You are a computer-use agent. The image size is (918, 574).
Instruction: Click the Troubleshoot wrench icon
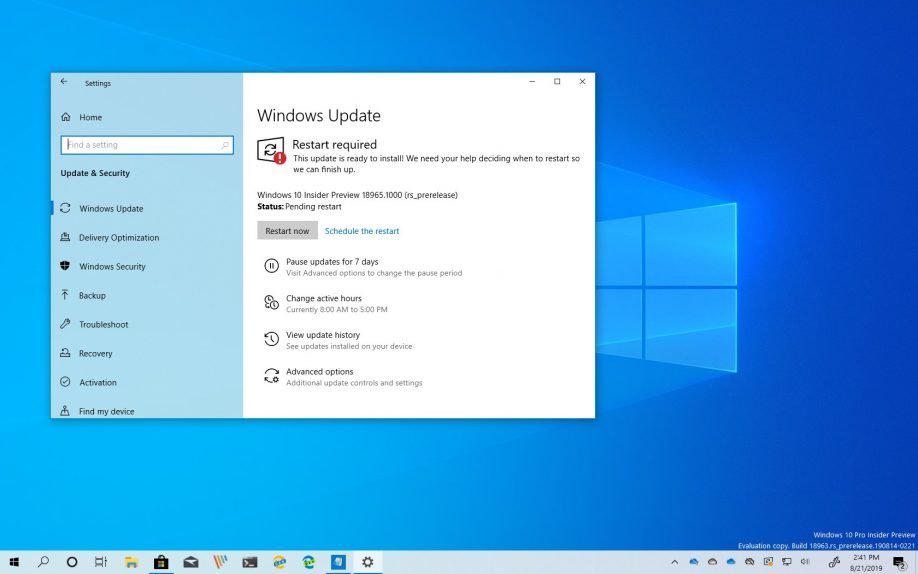click(x=65, y=325)
